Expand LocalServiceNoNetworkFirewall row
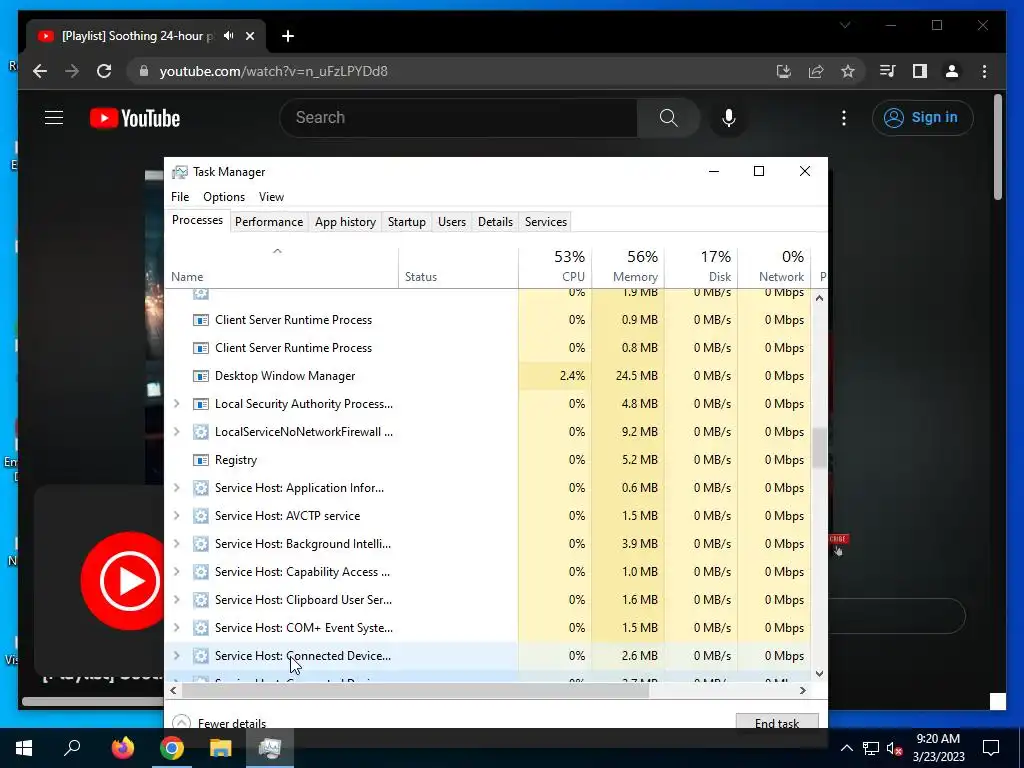 coord(176,432)
